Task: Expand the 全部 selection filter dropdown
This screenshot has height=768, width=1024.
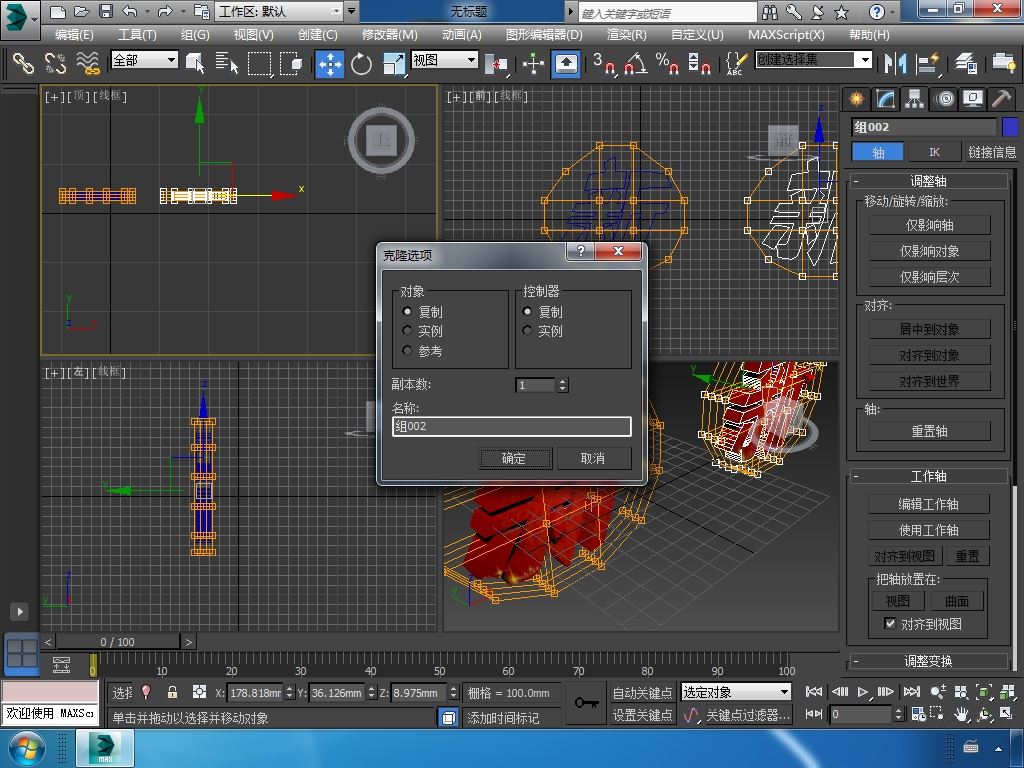Action: pyautogui.click(x=144, y=60)
